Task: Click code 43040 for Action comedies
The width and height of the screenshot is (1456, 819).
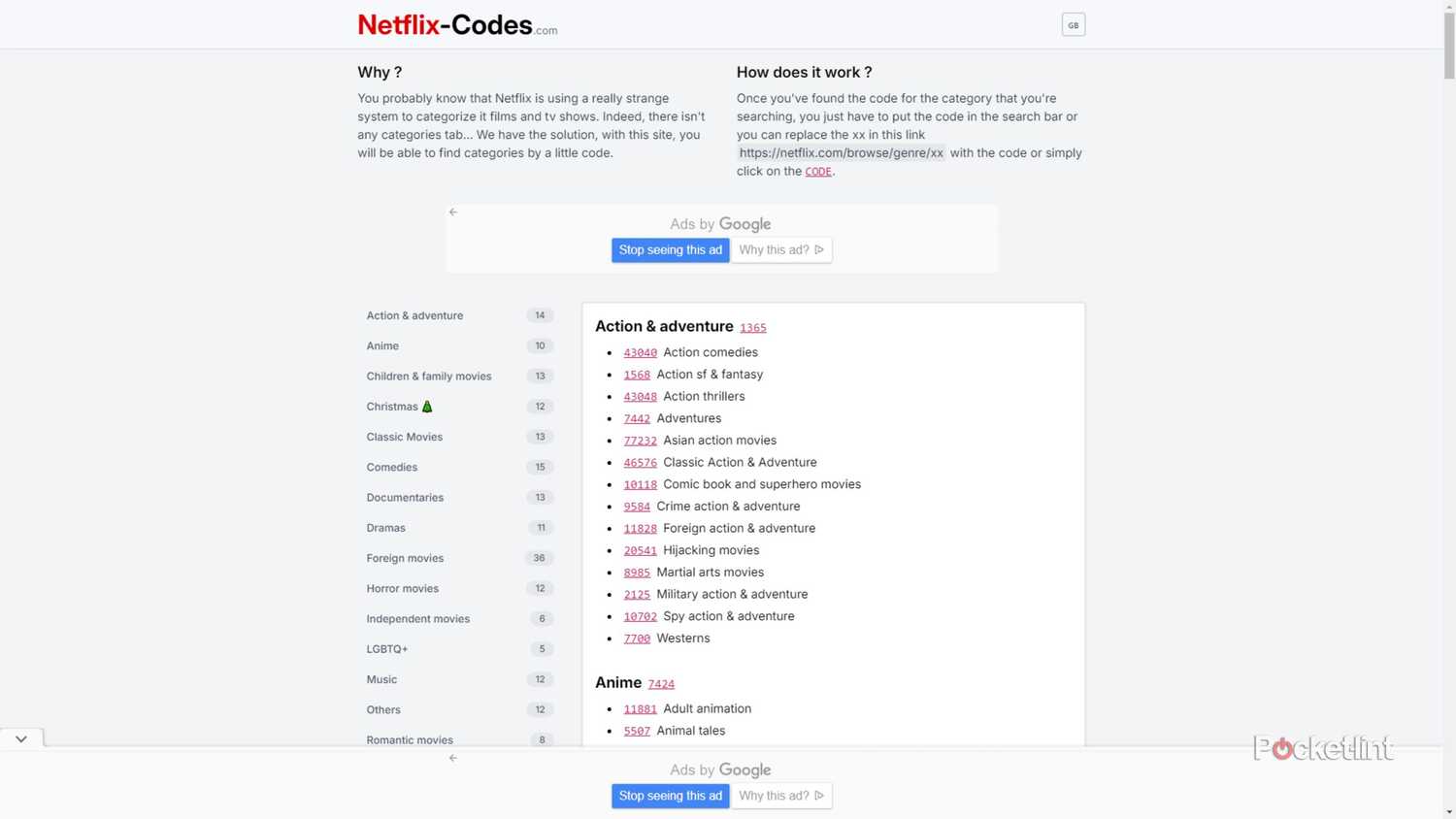Action: (x=640, y=353)
